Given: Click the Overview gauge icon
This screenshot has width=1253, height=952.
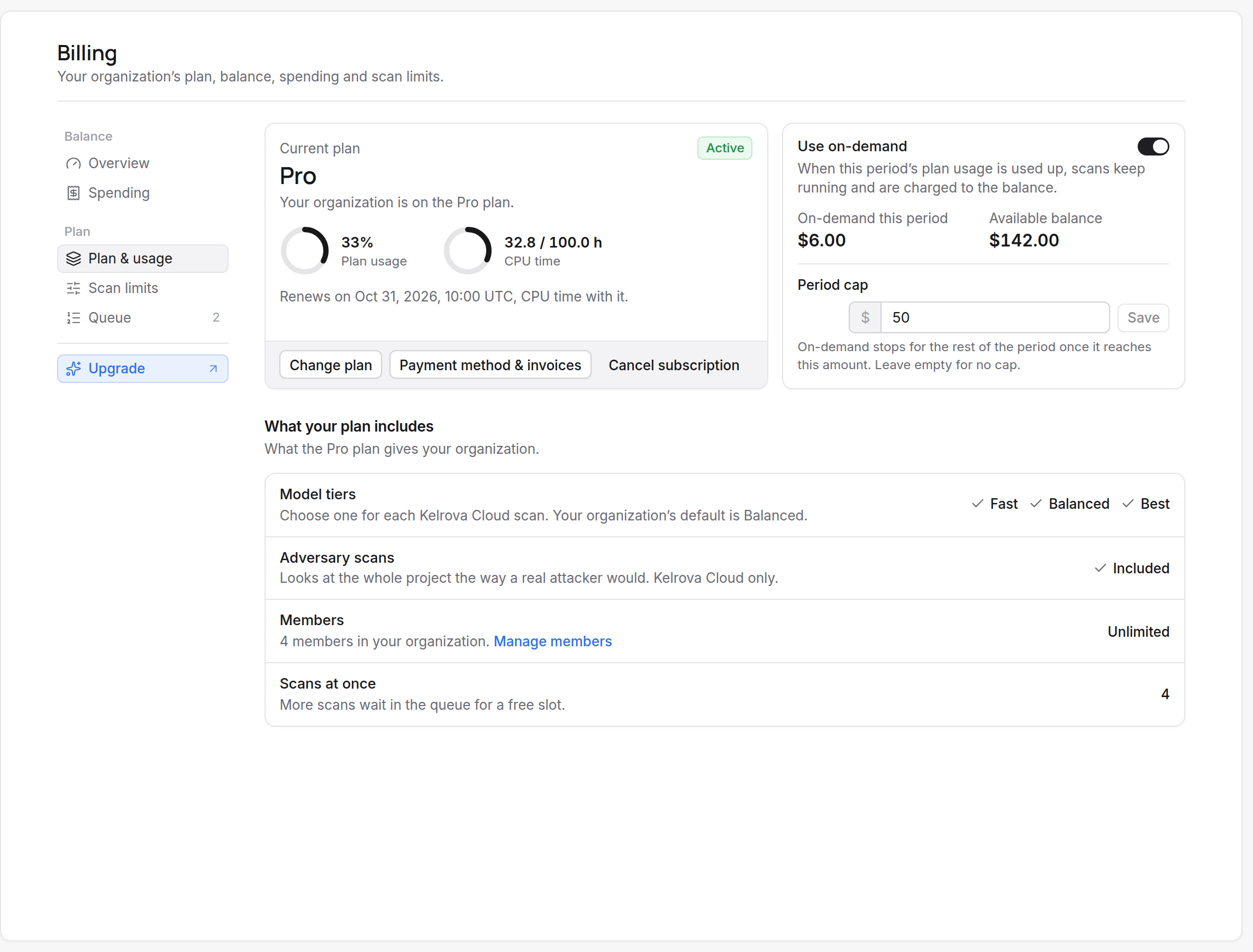Looking at the screenshot, I should (x=73, y=164).
